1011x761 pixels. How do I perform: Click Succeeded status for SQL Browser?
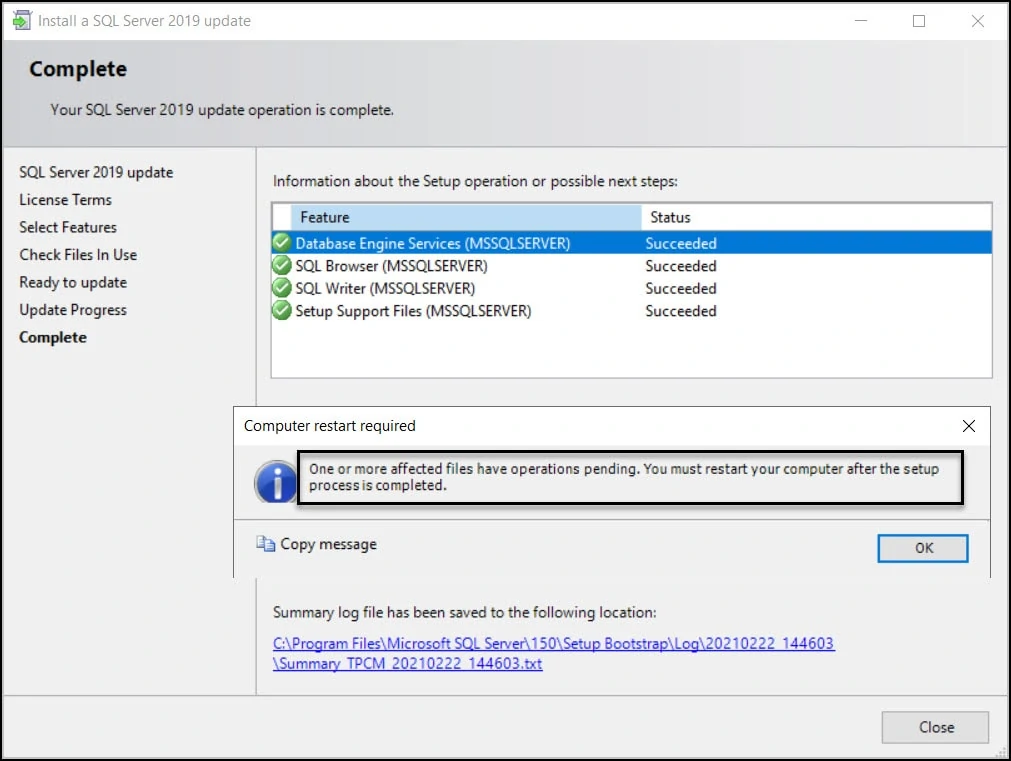click(x=681, y=266)
